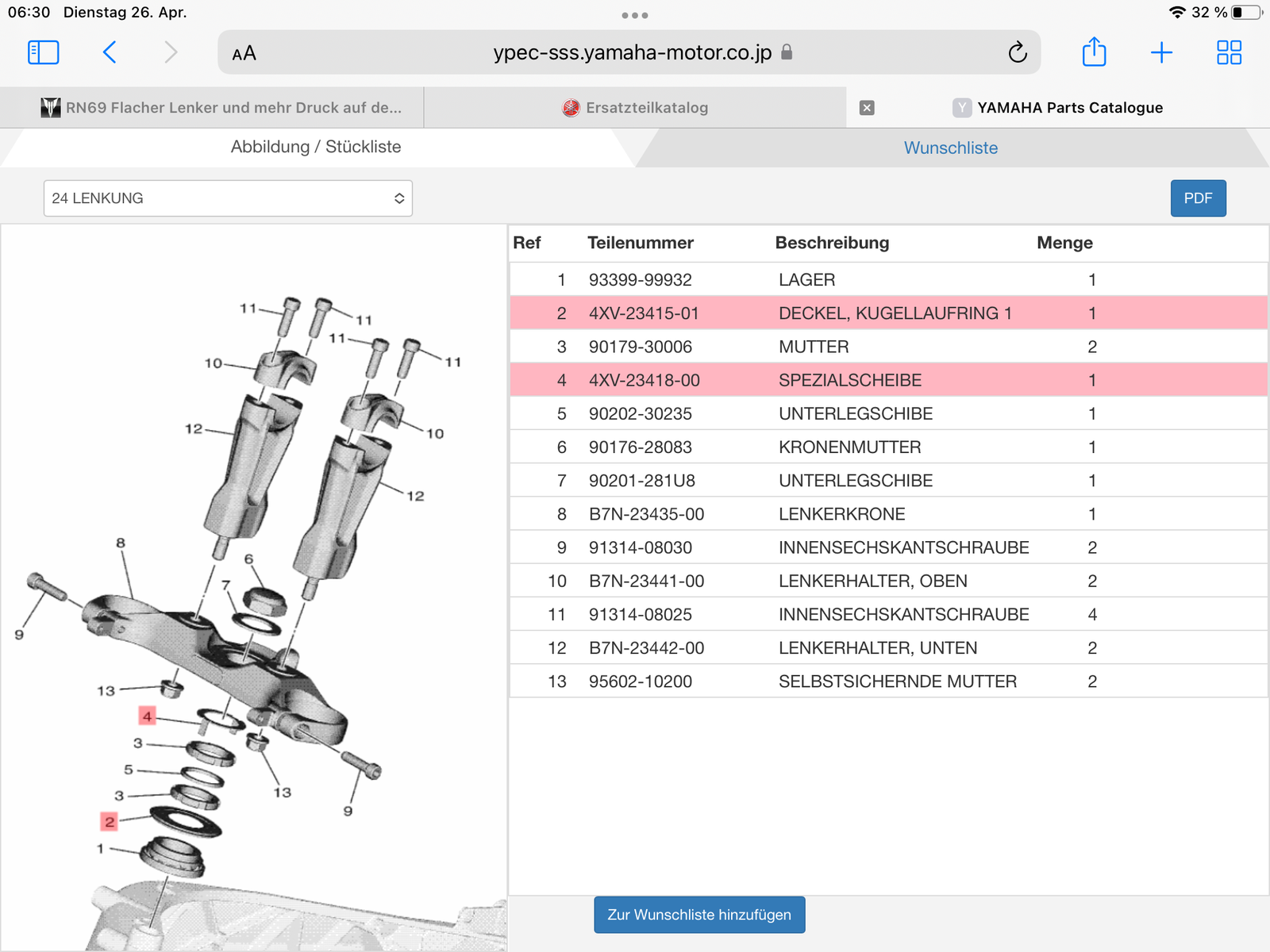Open the RN69 Flacher Lenker browser tab
Image resolution: width=1270 pixels, height=952 pixels.
tap(222, 108)
